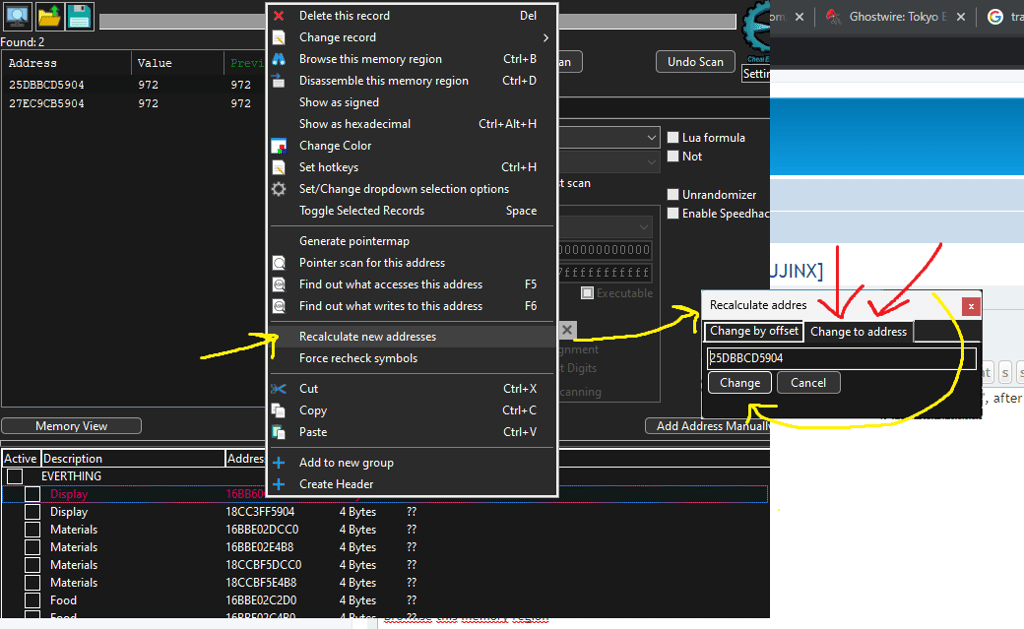
Task: Select Materials record 18CCBF5E4B8
Action: [x=385, y=583]
